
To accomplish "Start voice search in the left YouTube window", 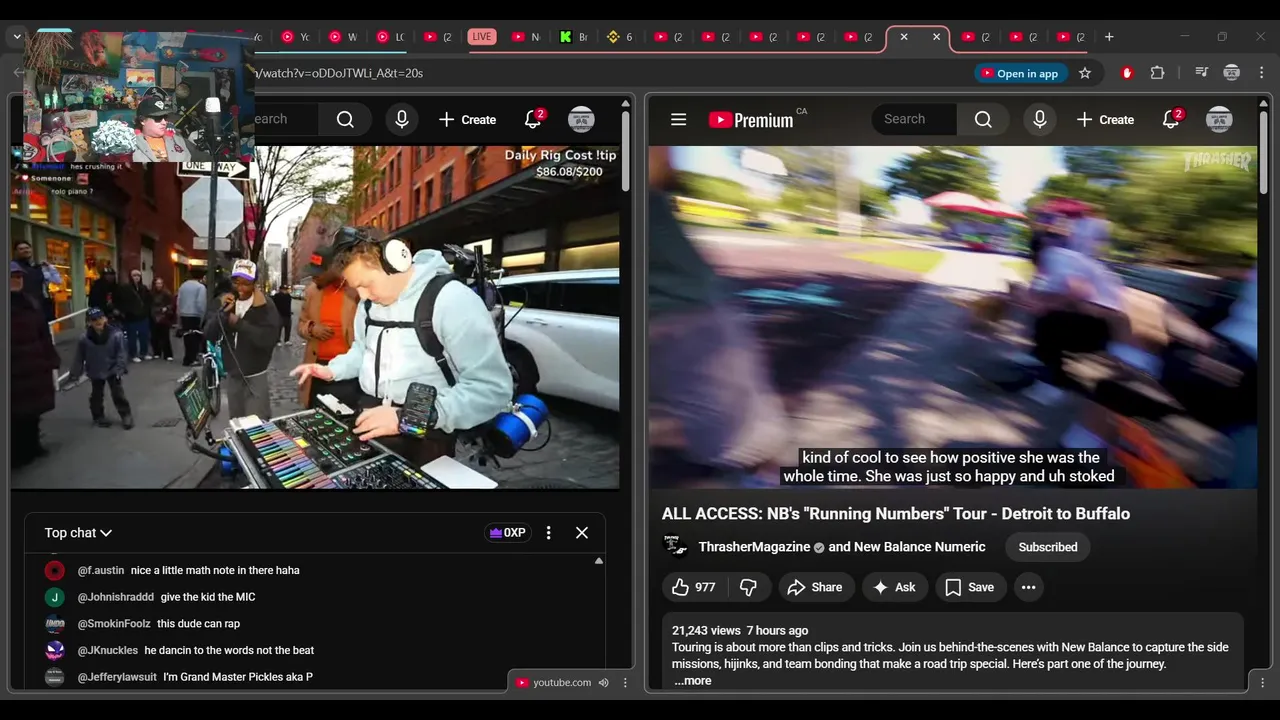I will (402, 120).
